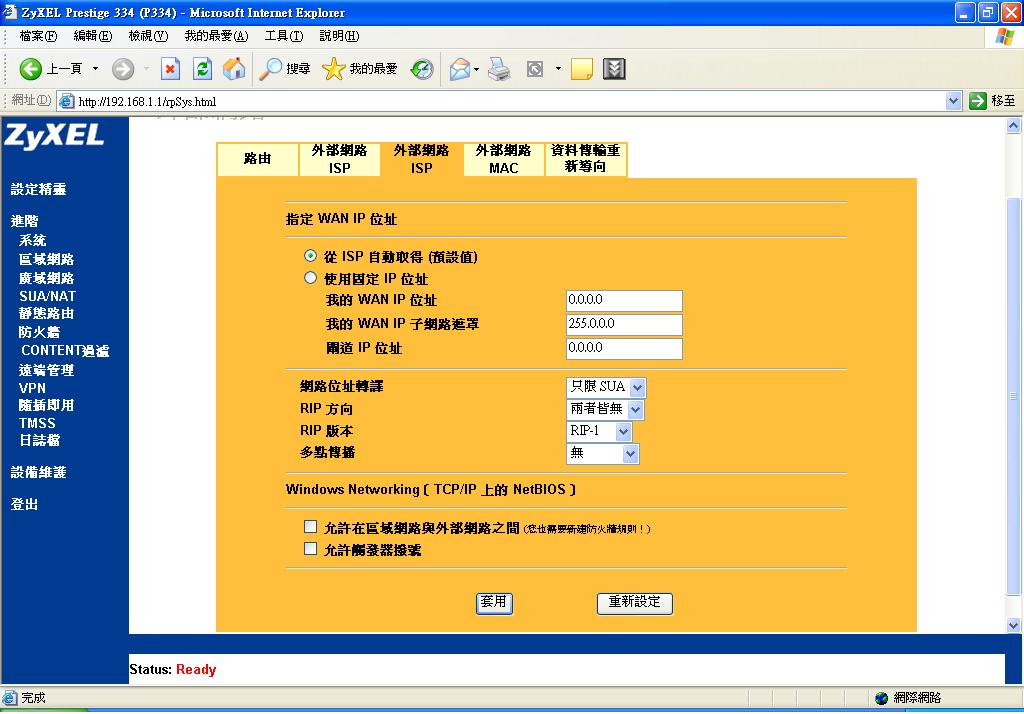Viewport: 1024px width, 714px height.
Task: Stop loading with the red X icon
Action: pyautogui.click(x=170, y=69)
